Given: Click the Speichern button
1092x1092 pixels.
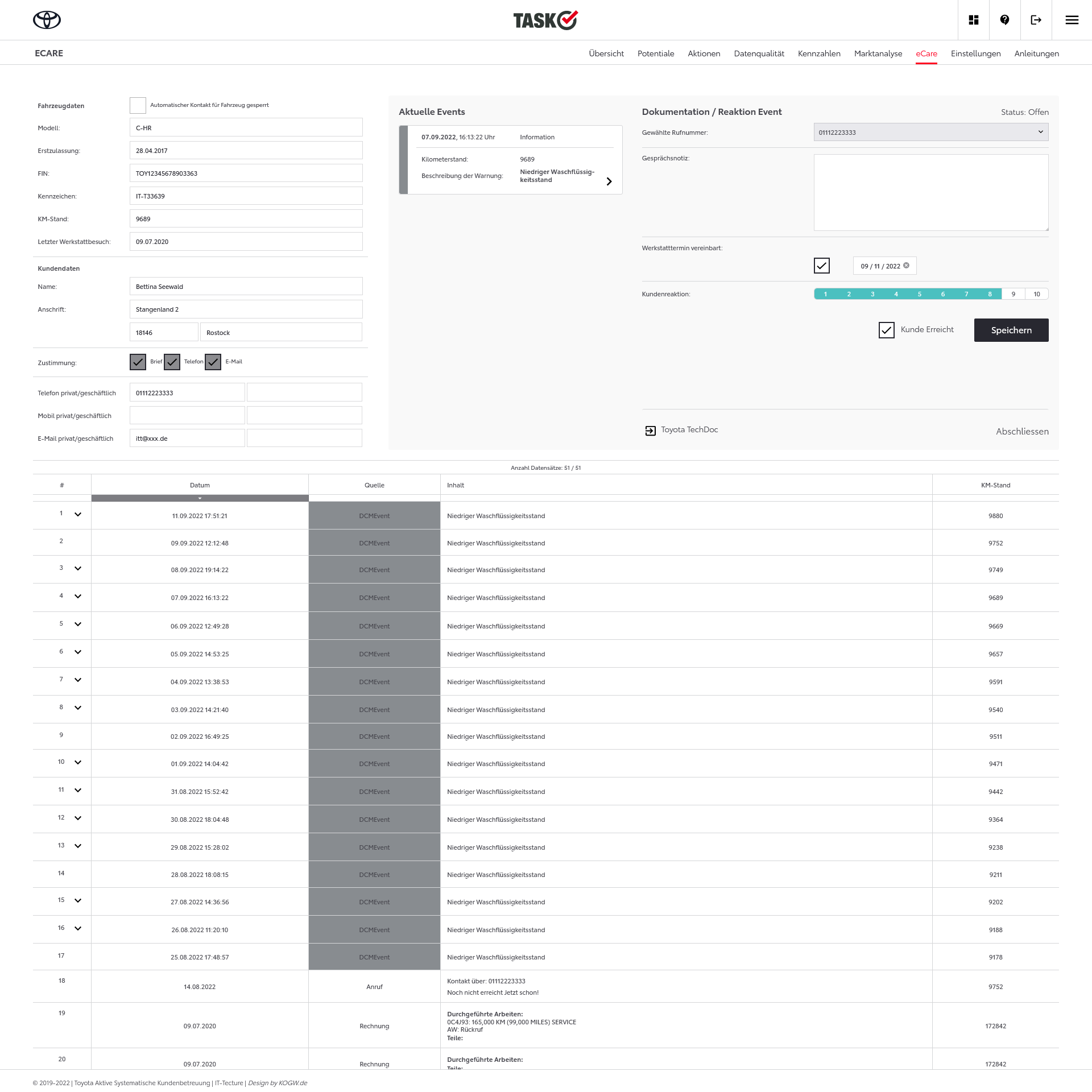Looking at the screenshot, I should coord(1011,330).
